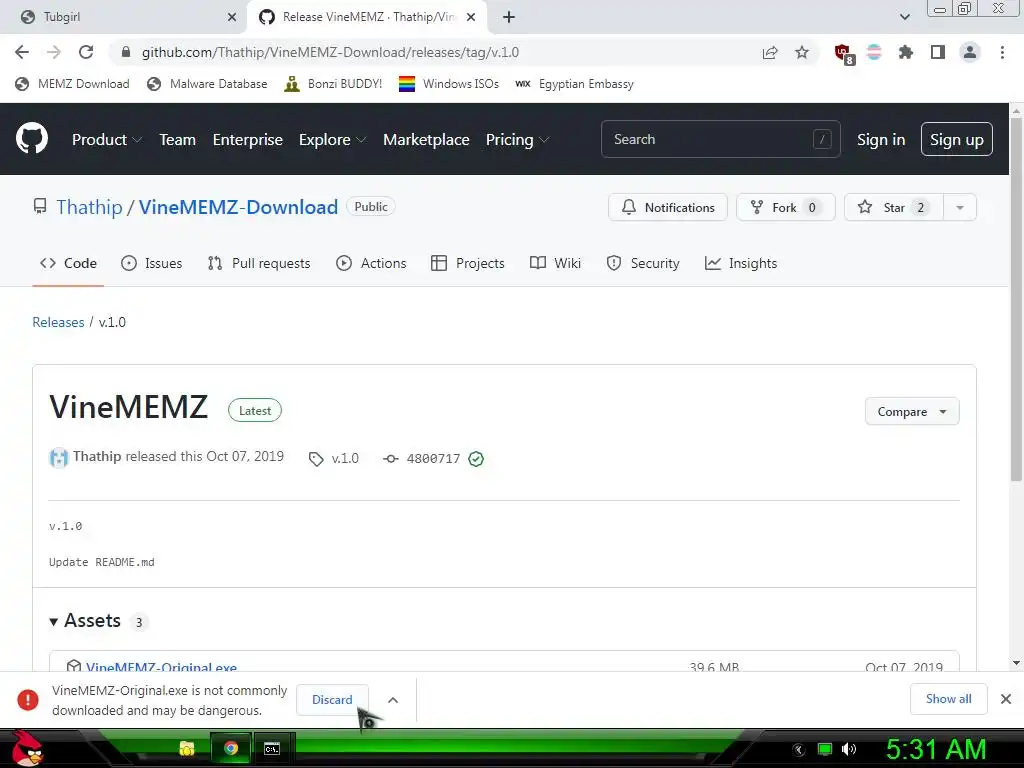Image resolution: width=1024 pixels, height=768 pixels.
Task: Open the Product dropdown menu
Action: (107, 139)
